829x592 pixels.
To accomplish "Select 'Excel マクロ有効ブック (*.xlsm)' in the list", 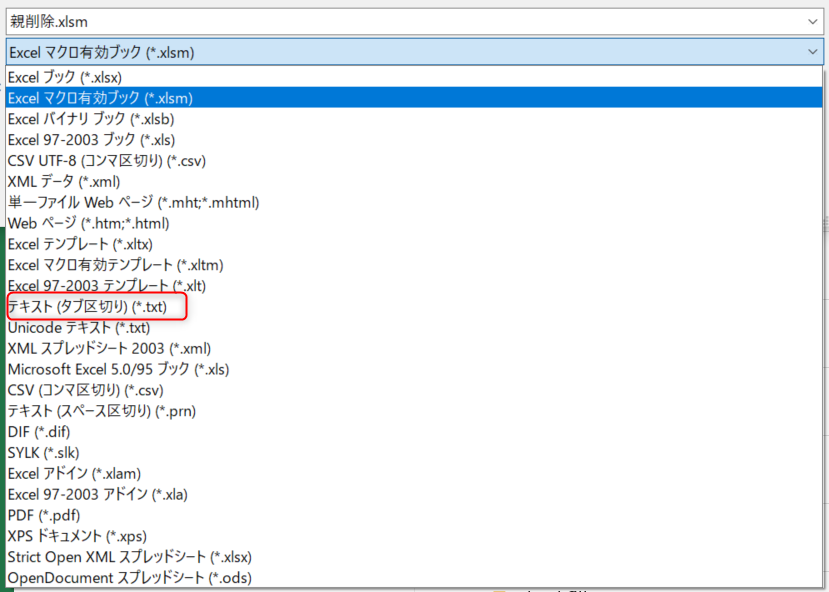I will [414, 98].
